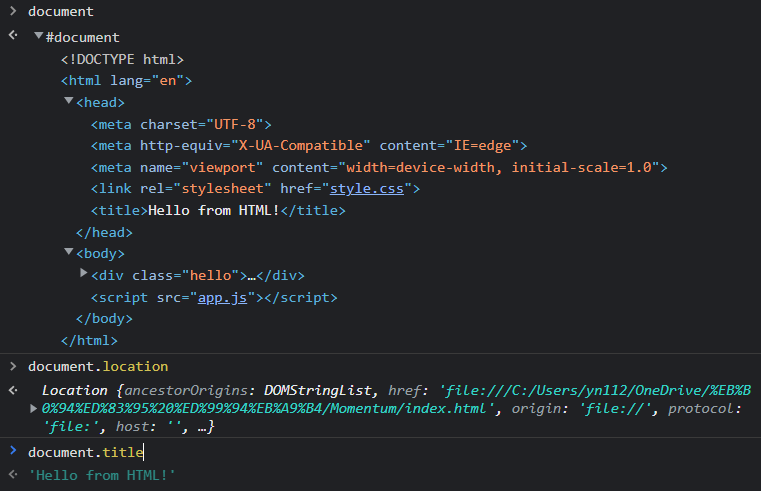761x491 pixels.
Task: Click the input chevron beside document.location
Action: point(13,366)
